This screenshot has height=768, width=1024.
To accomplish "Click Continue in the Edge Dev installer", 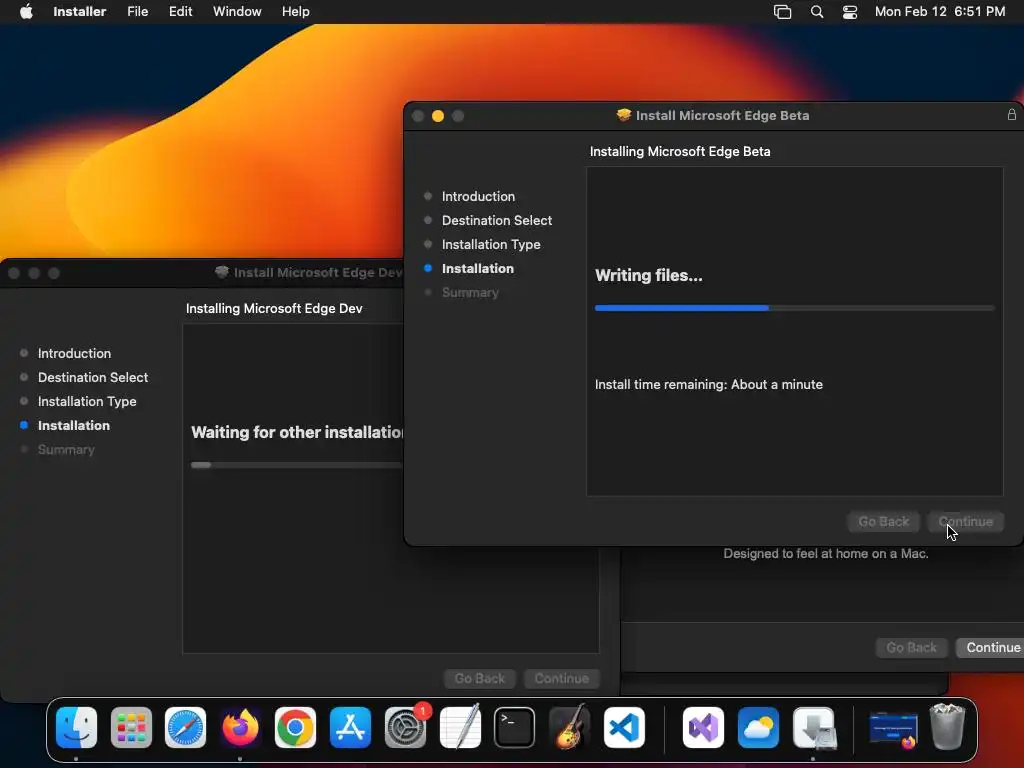I will pos(562,679).
